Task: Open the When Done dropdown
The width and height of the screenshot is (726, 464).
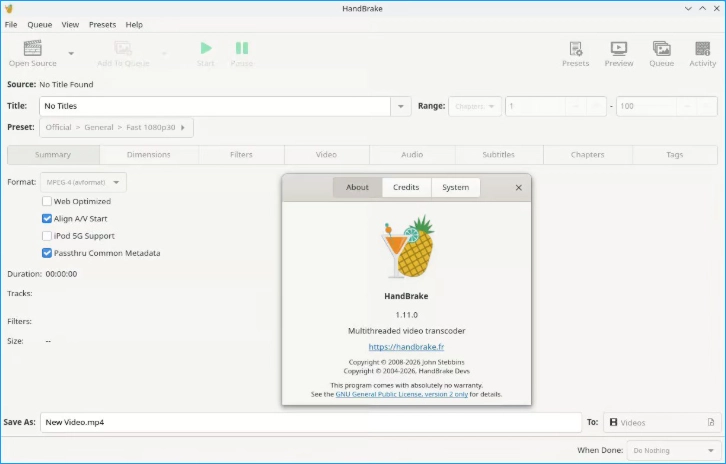Action: [674, 451]
